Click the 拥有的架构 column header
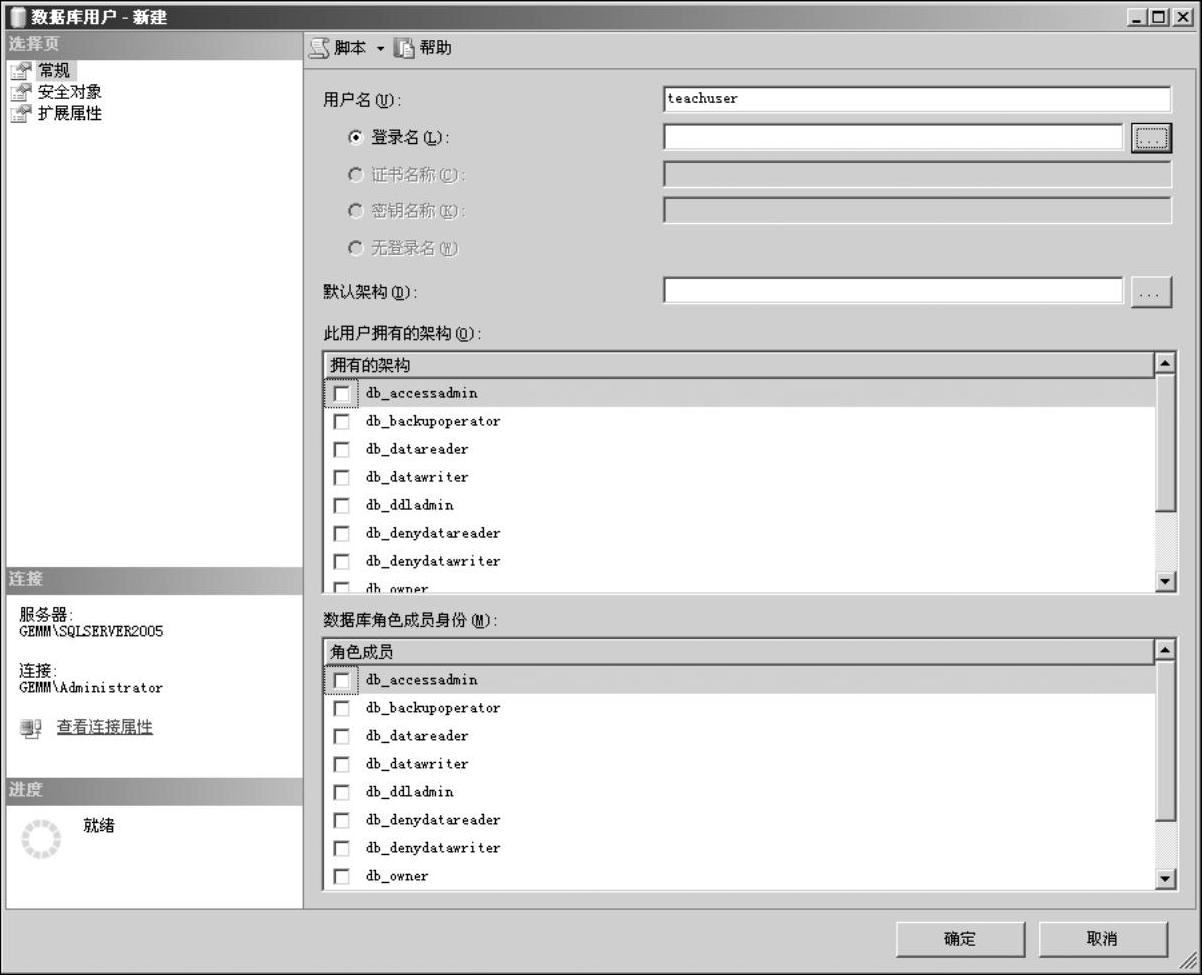Viewport: 1202px width, 975px height. pyautogui.click(x=739, y=366)
